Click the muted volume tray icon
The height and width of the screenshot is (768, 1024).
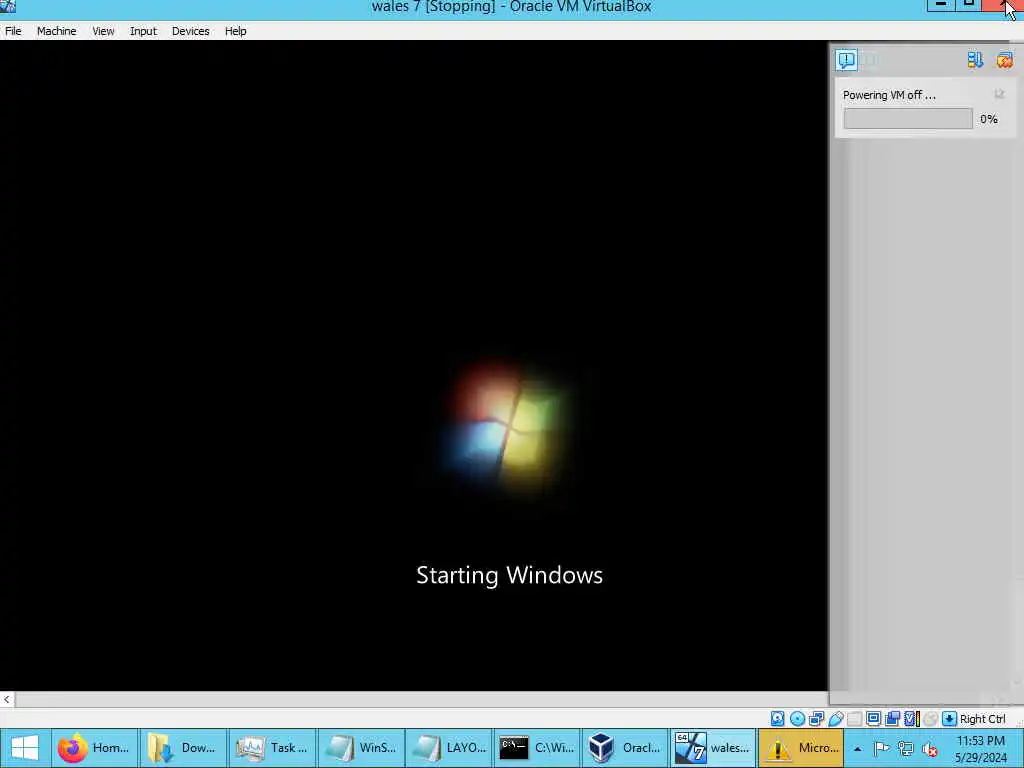(930, 749)
